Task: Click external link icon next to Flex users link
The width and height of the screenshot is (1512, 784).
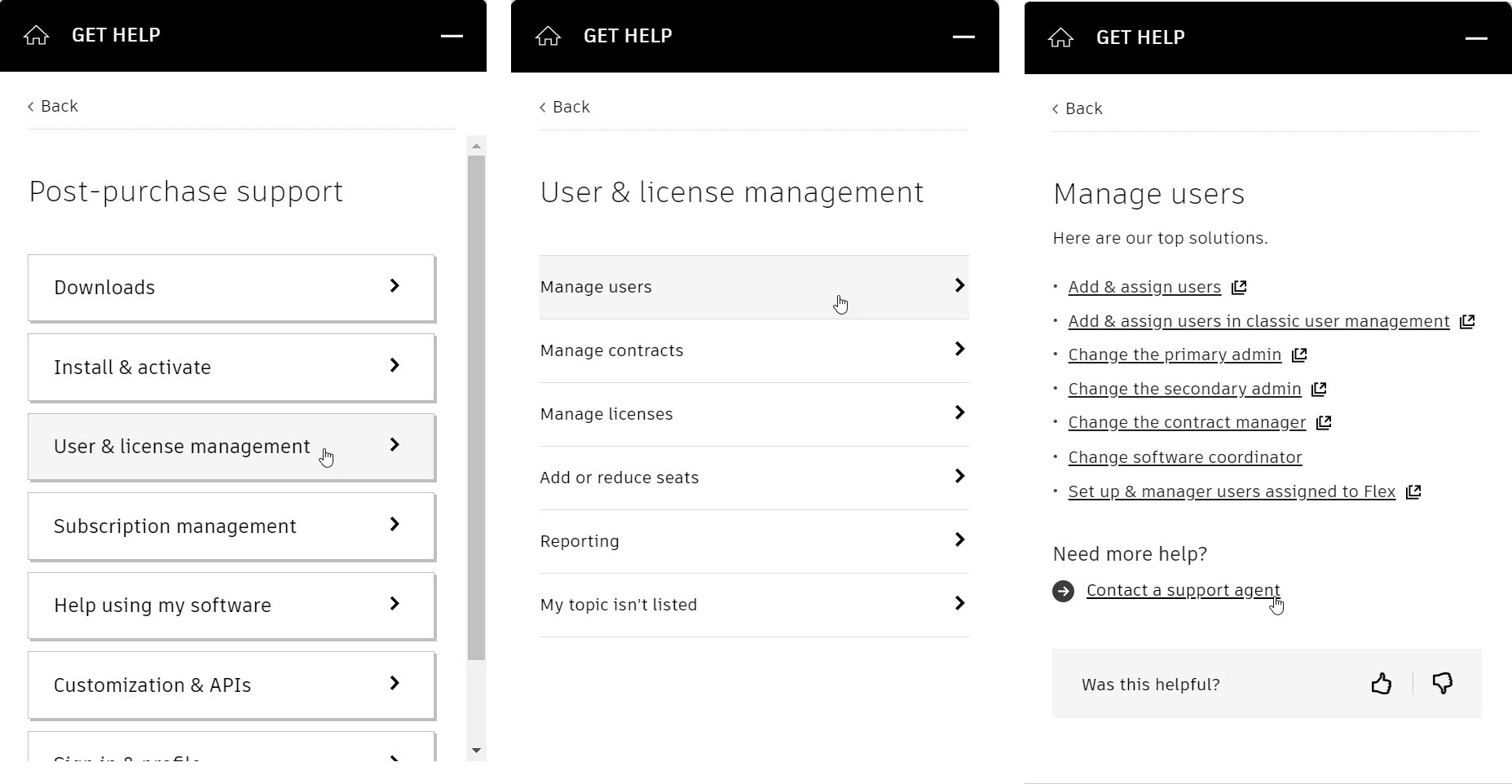Action: pos(1413,491)
